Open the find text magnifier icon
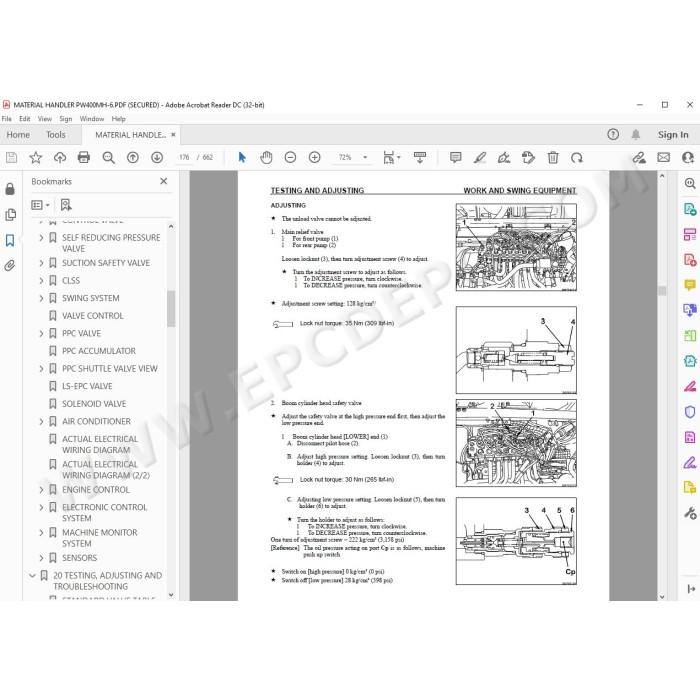700x700 pixels. point(108,158)
